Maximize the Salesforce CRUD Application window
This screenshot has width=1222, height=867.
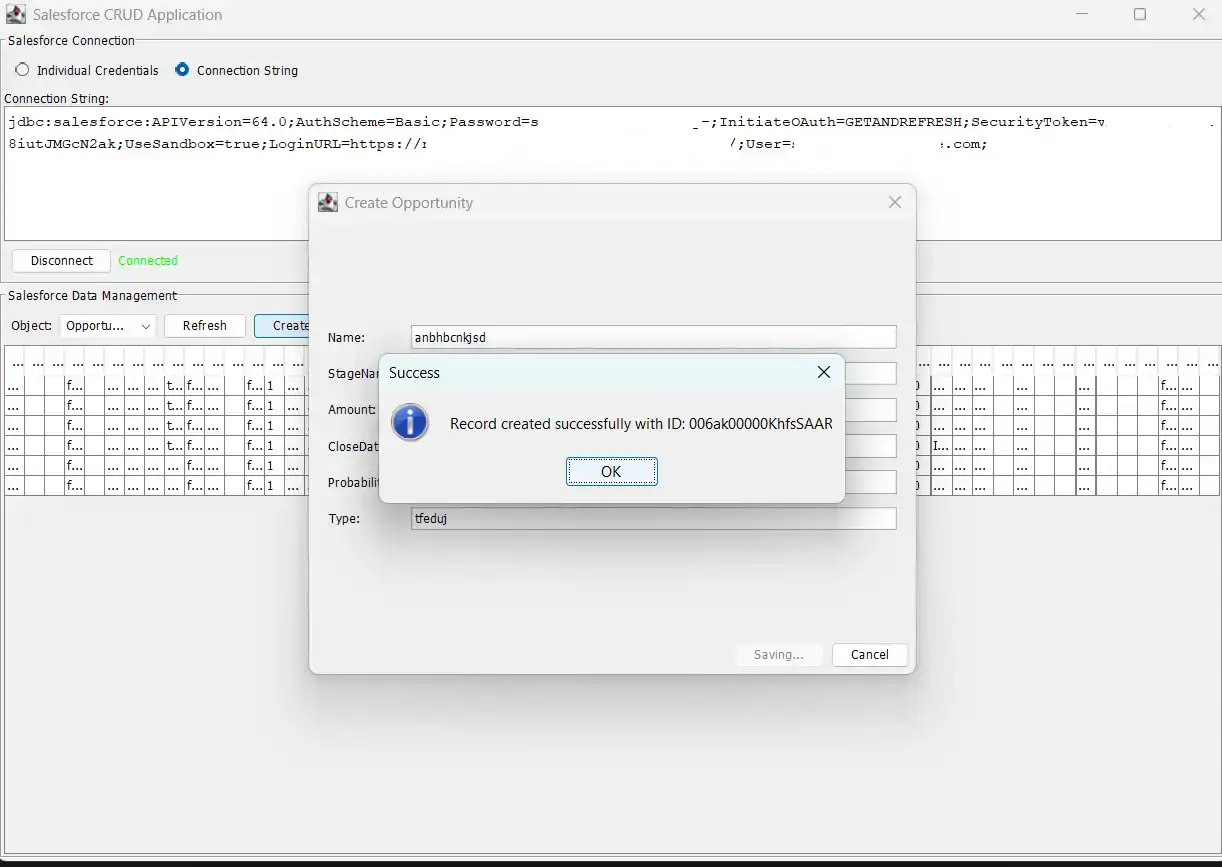coord(1140,15)
